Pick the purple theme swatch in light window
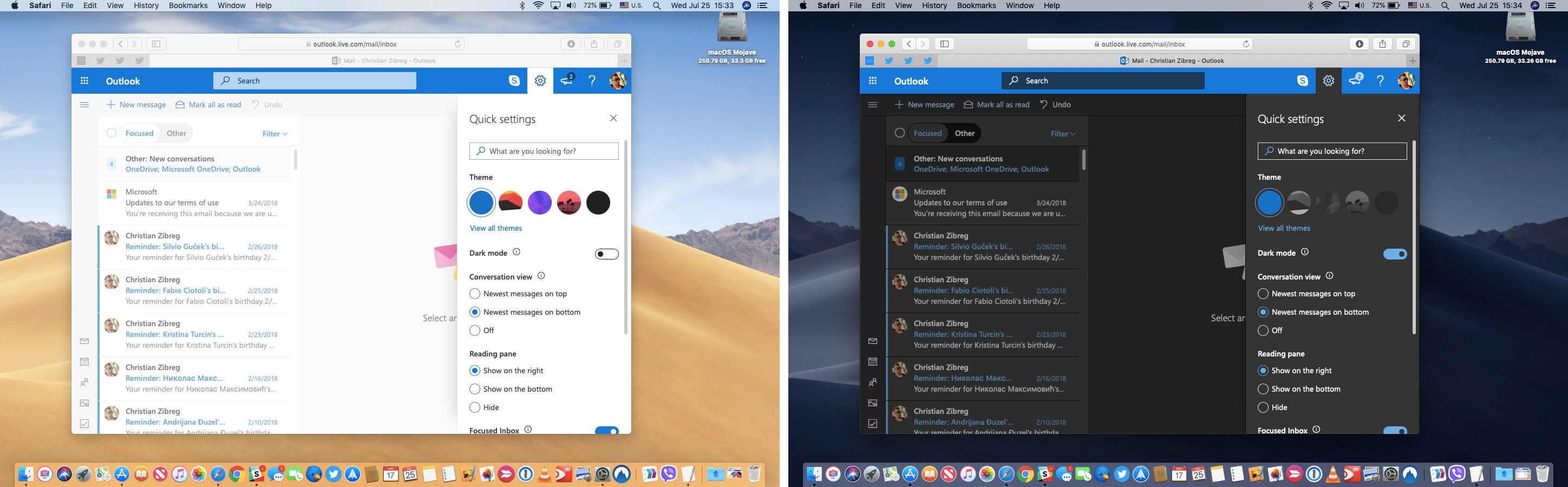The height and width of the screenshot is (487, 1568). coord(539,203)
